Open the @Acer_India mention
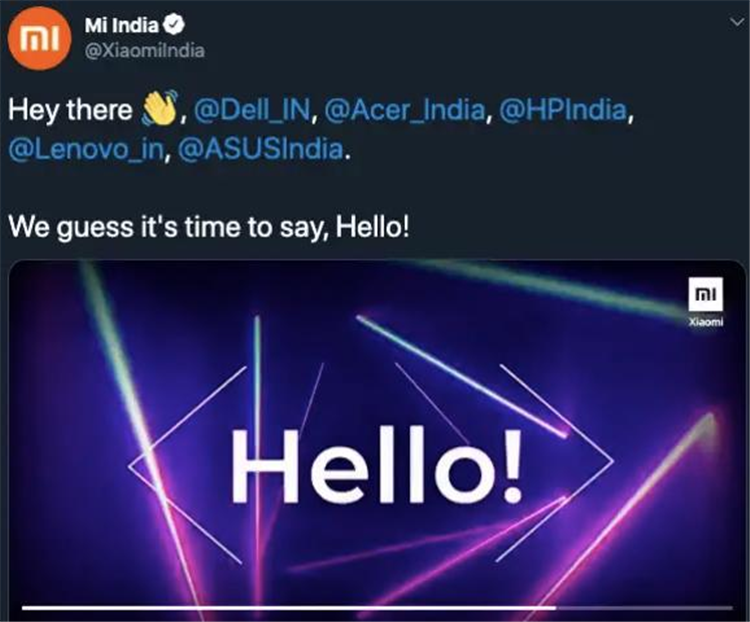Viewport: 750px width, 622px height. coord(405,110)
